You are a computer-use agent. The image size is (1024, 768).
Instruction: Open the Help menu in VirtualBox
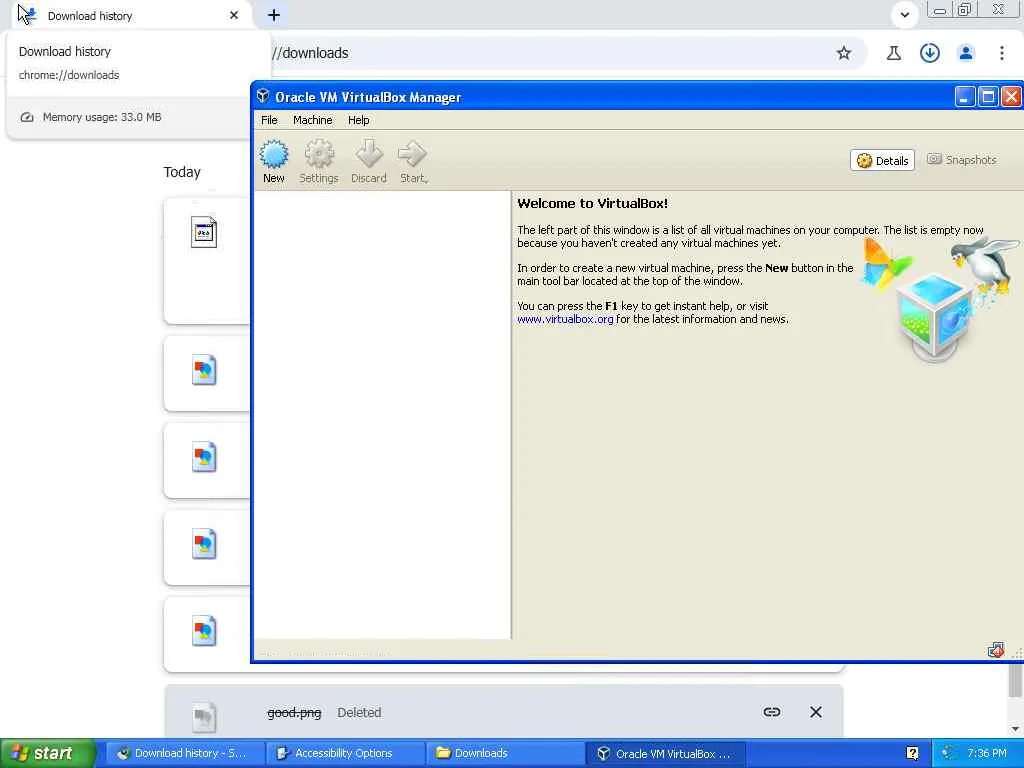pos(359,120)
